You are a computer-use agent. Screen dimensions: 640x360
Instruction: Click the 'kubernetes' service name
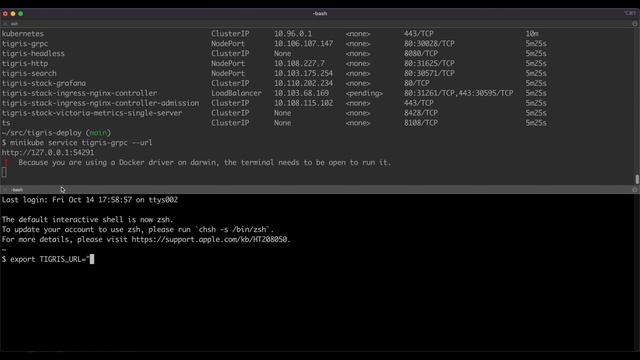[x=23, y=34]
